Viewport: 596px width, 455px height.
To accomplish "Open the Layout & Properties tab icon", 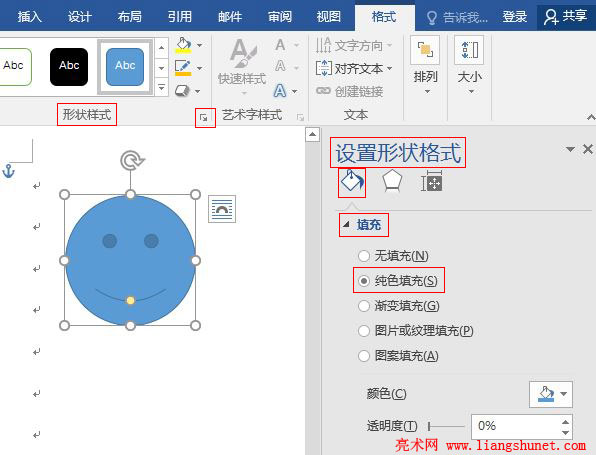I will point(431,182).
